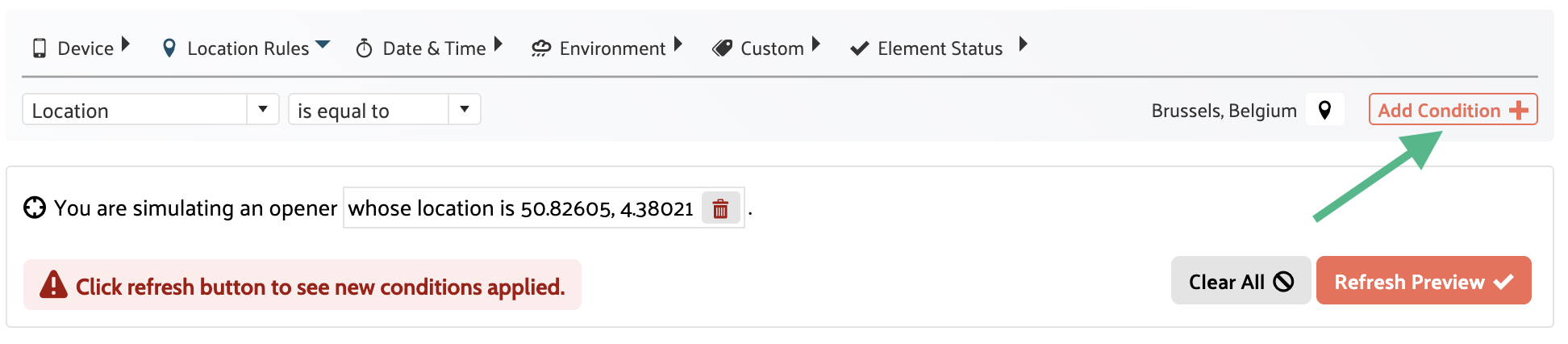Screen dimensions: 1568x344
Task: Click the Add Condition button
Action: (x=1453, y=110)
